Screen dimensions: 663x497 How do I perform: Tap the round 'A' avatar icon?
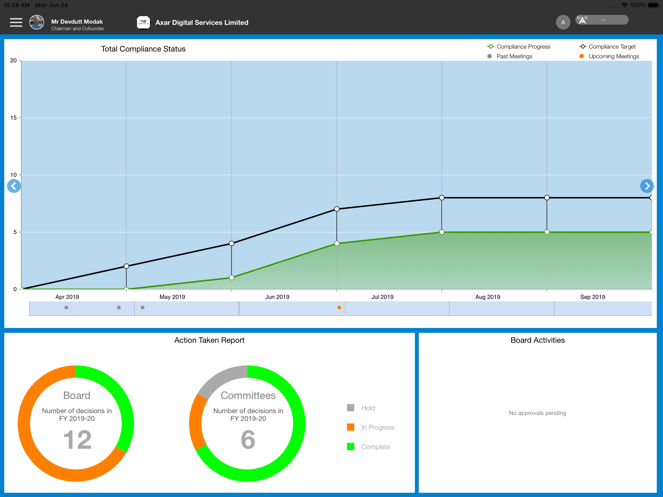(563, 22)
